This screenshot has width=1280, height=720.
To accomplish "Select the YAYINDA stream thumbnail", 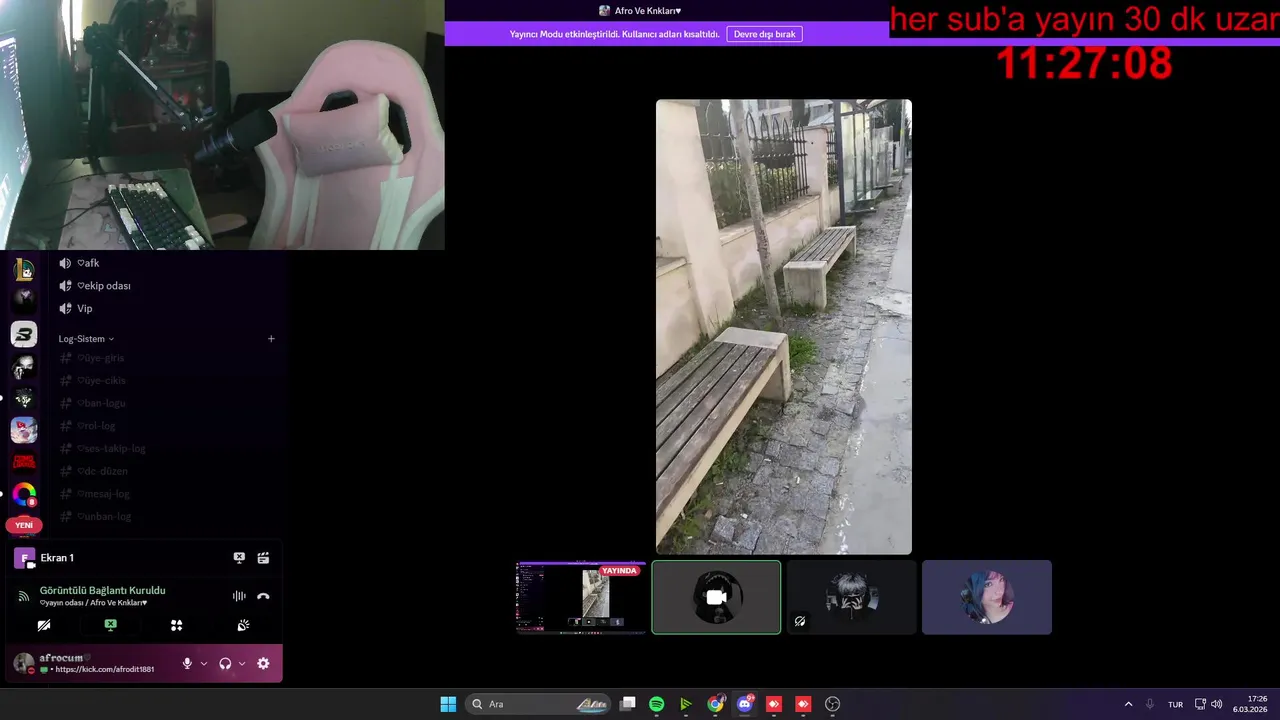I will pos(581,597).
